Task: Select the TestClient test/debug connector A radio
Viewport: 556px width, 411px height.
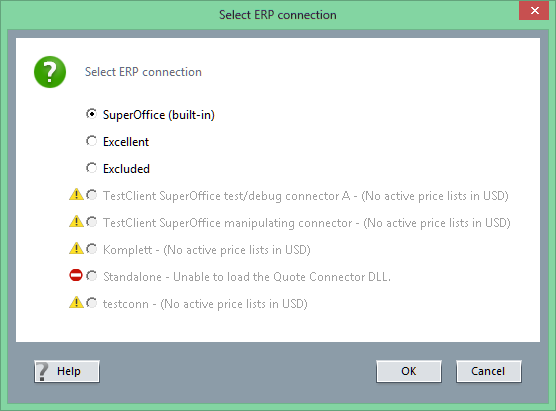Action: 91,195
